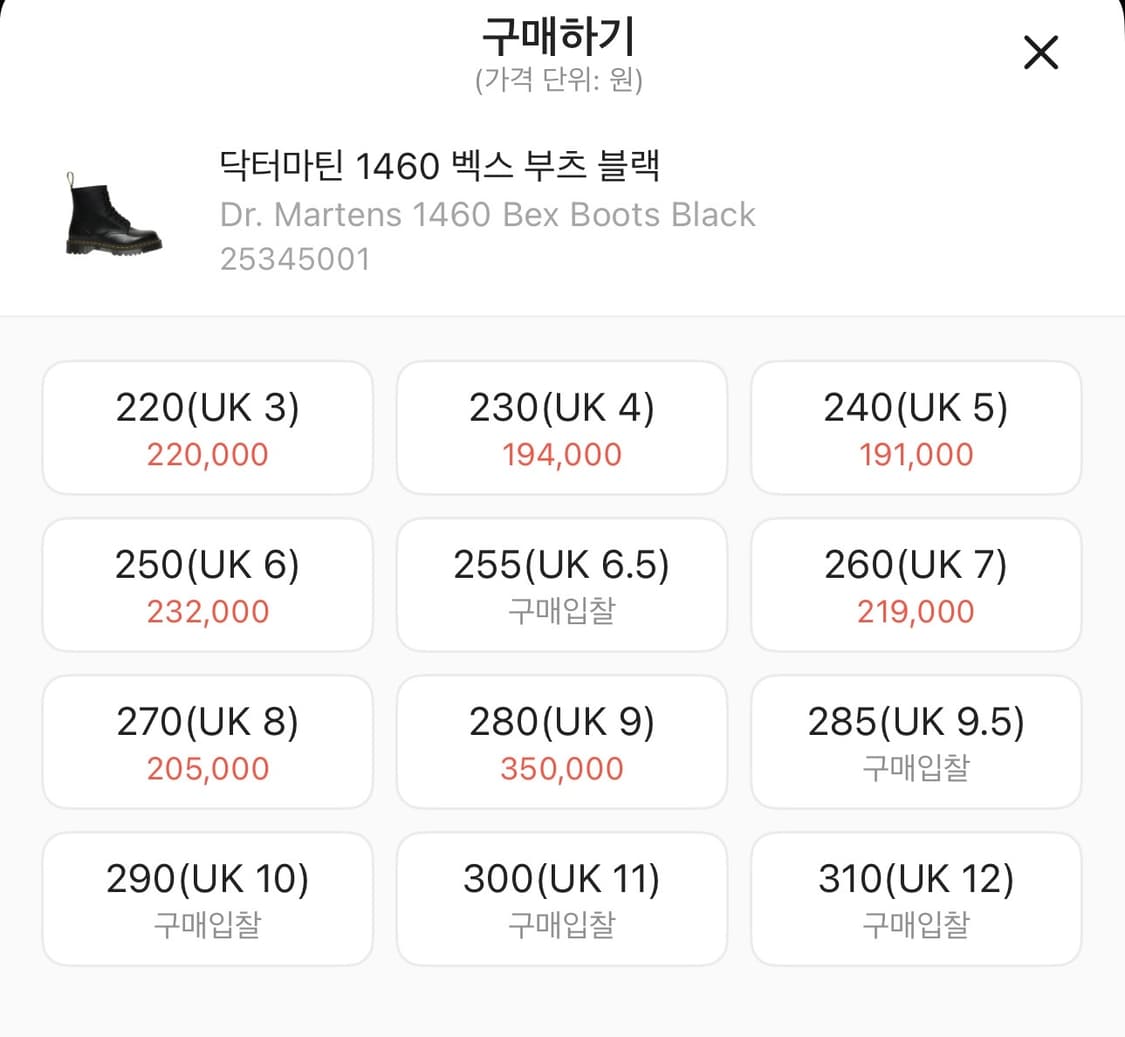Image resolution: width=1125 pixels, height=1037 pixels.
Task: Choose size 300(UK 11) bid option
Action: 561,898
